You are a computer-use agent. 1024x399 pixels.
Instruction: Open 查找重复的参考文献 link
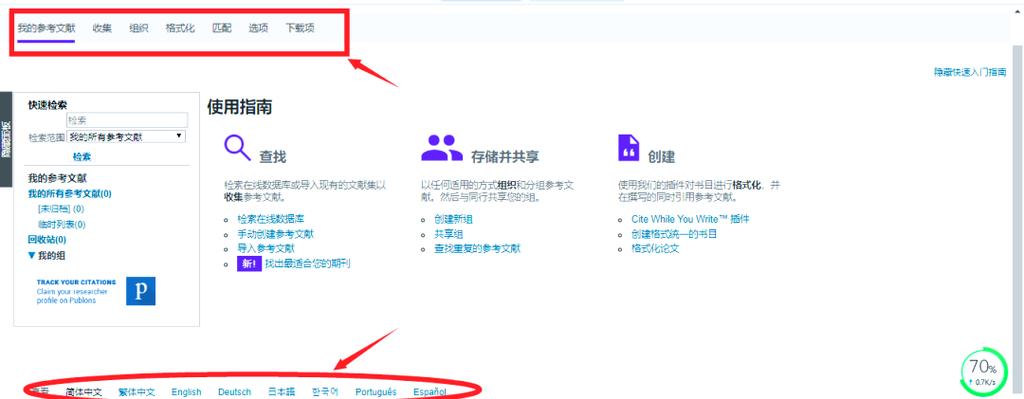click(x=477, y=249)
